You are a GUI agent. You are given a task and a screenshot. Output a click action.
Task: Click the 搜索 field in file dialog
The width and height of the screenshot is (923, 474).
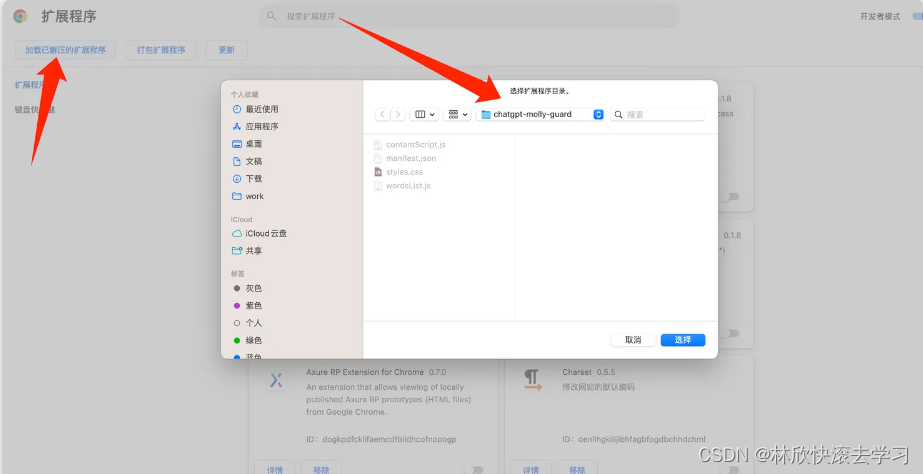click(658, 114)
